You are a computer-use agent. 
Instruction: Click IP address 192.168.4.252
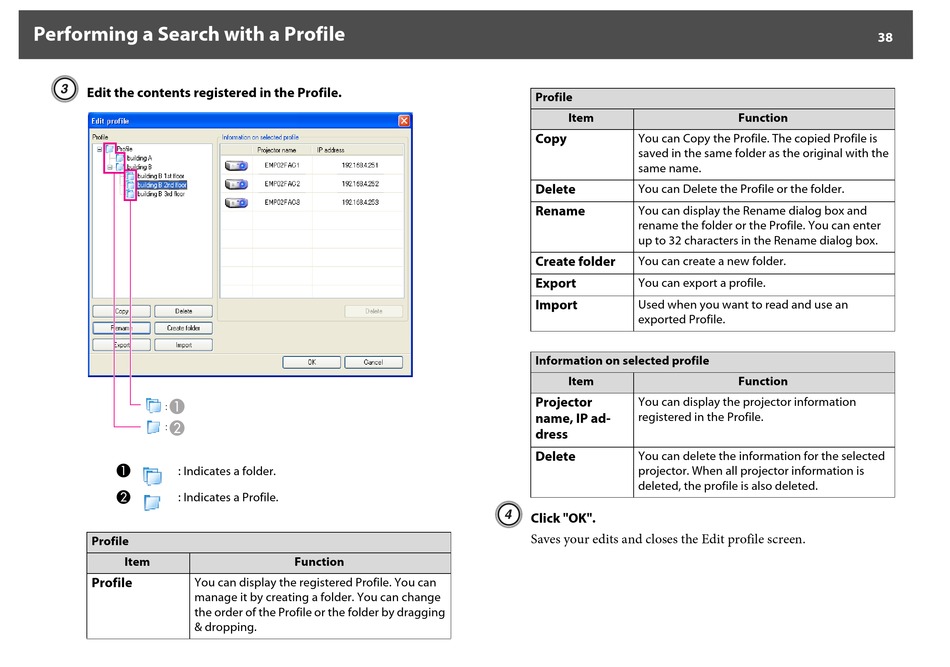[360, 184]
